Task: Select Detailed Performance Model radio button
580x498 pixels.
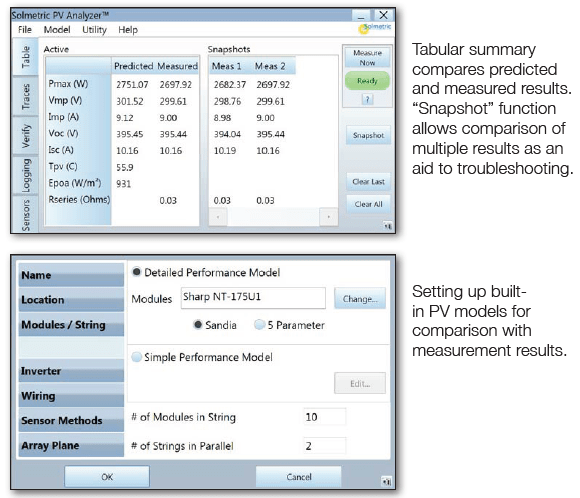Action: click(x=136, y=272)
